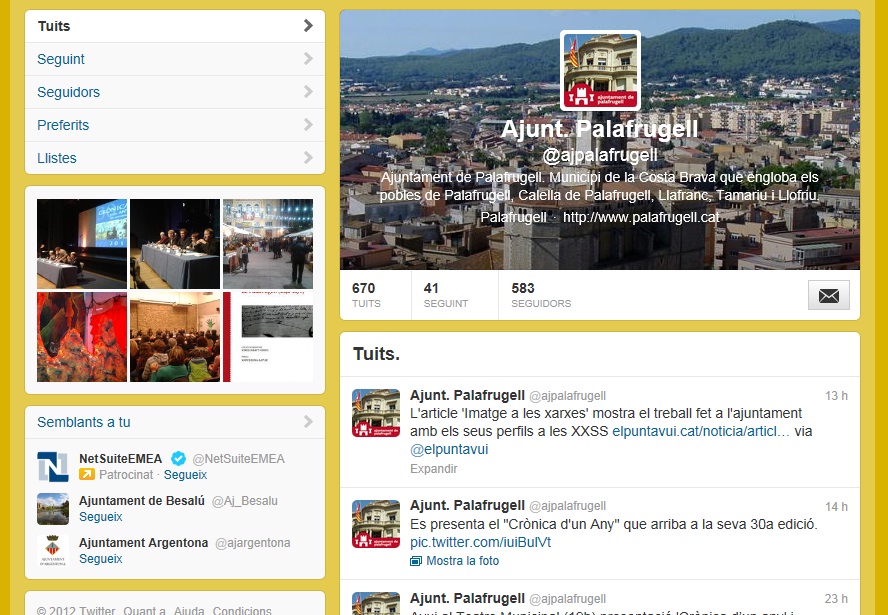888x615 pixels.
Task: Open the projection screen stage photo thumbnail
Action: tap(82, 244)
